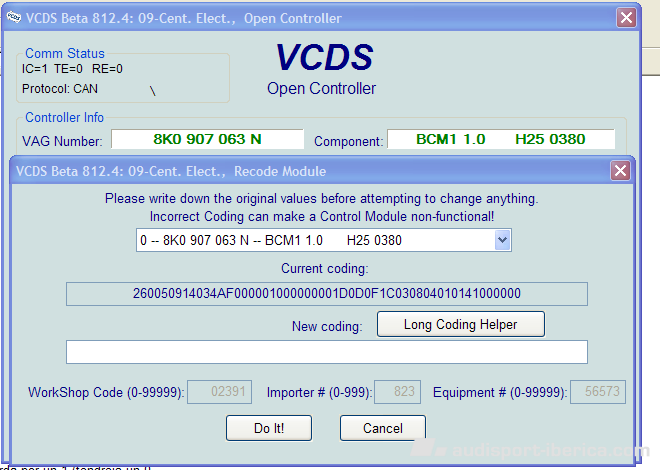This screenshot has width=660, height=470.
Task: Click the Current coding: label
Action: [x=325, y=268]
